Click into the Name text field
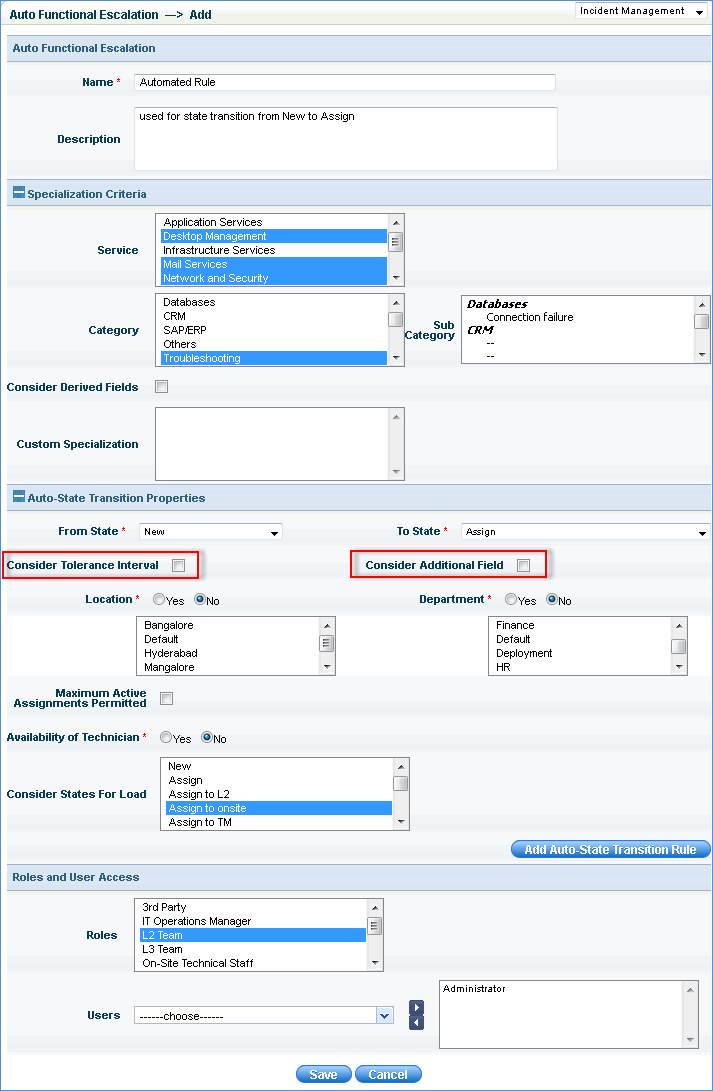713x1091 pixels. click(x=345, y=82)
